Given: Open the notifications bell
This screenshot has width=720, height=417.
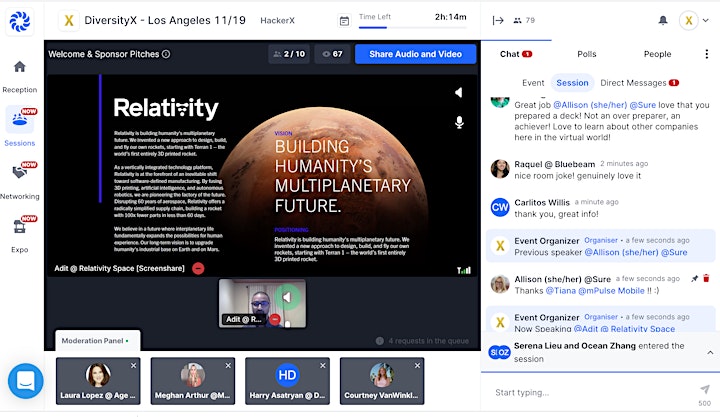Looking at the screenshot, I should point(663,20).
